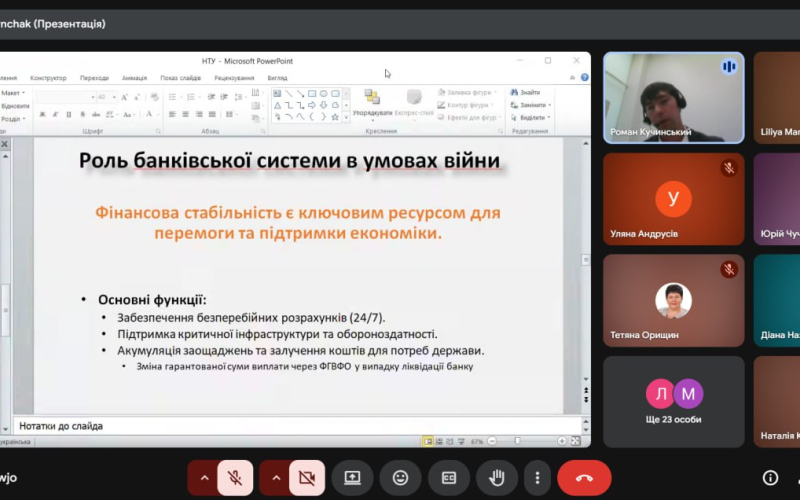Expand audio settings arrow beside the microphone
This screenshot has width=800, height=500.
(x=205, y=478)
